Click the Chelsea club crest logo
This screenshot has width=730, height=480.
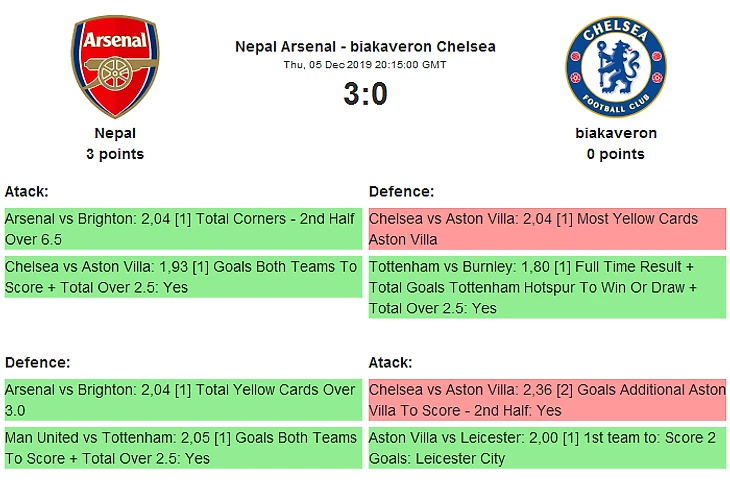pyautogui.click(x=615, y=67)
